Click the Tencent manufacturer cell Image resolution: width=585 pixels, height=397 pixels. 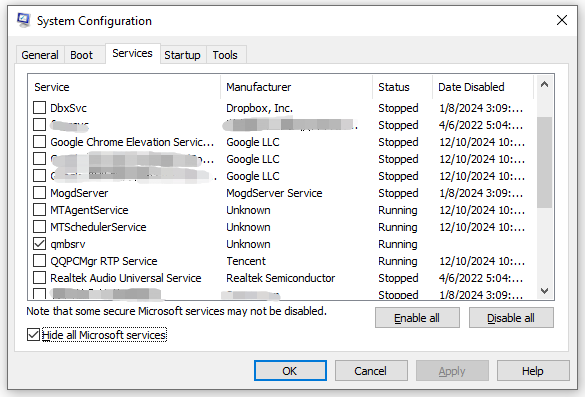(x=246, y=261)
